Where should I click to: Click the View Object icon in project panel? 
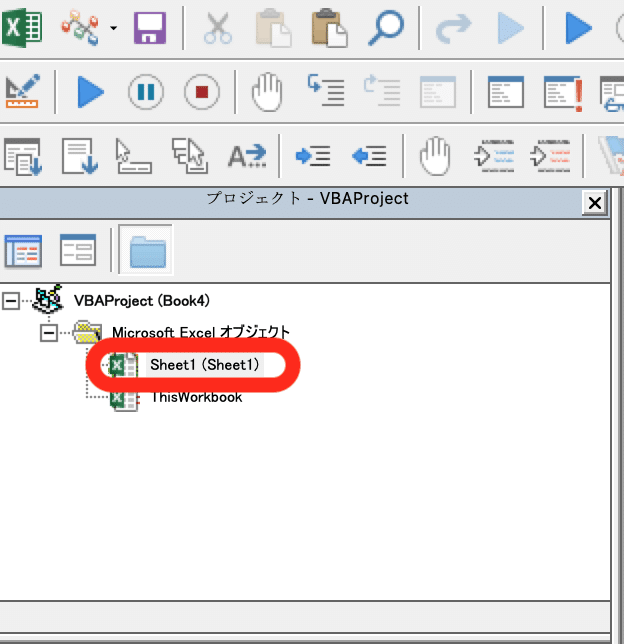pyautogui.click(x=78, y=250)
